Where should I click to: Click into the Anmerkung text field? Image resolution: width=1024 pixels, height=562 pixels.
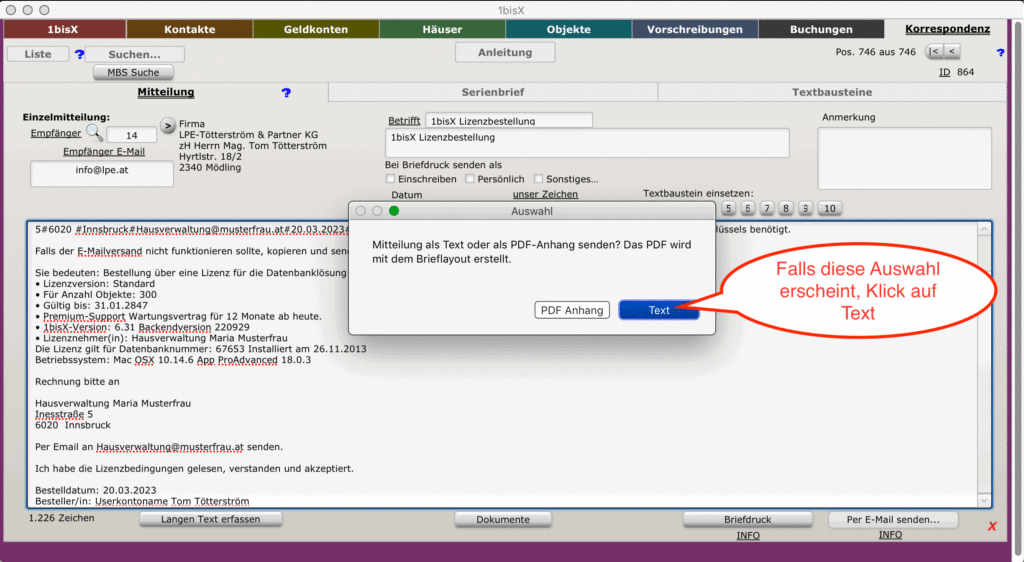point(904,157)
